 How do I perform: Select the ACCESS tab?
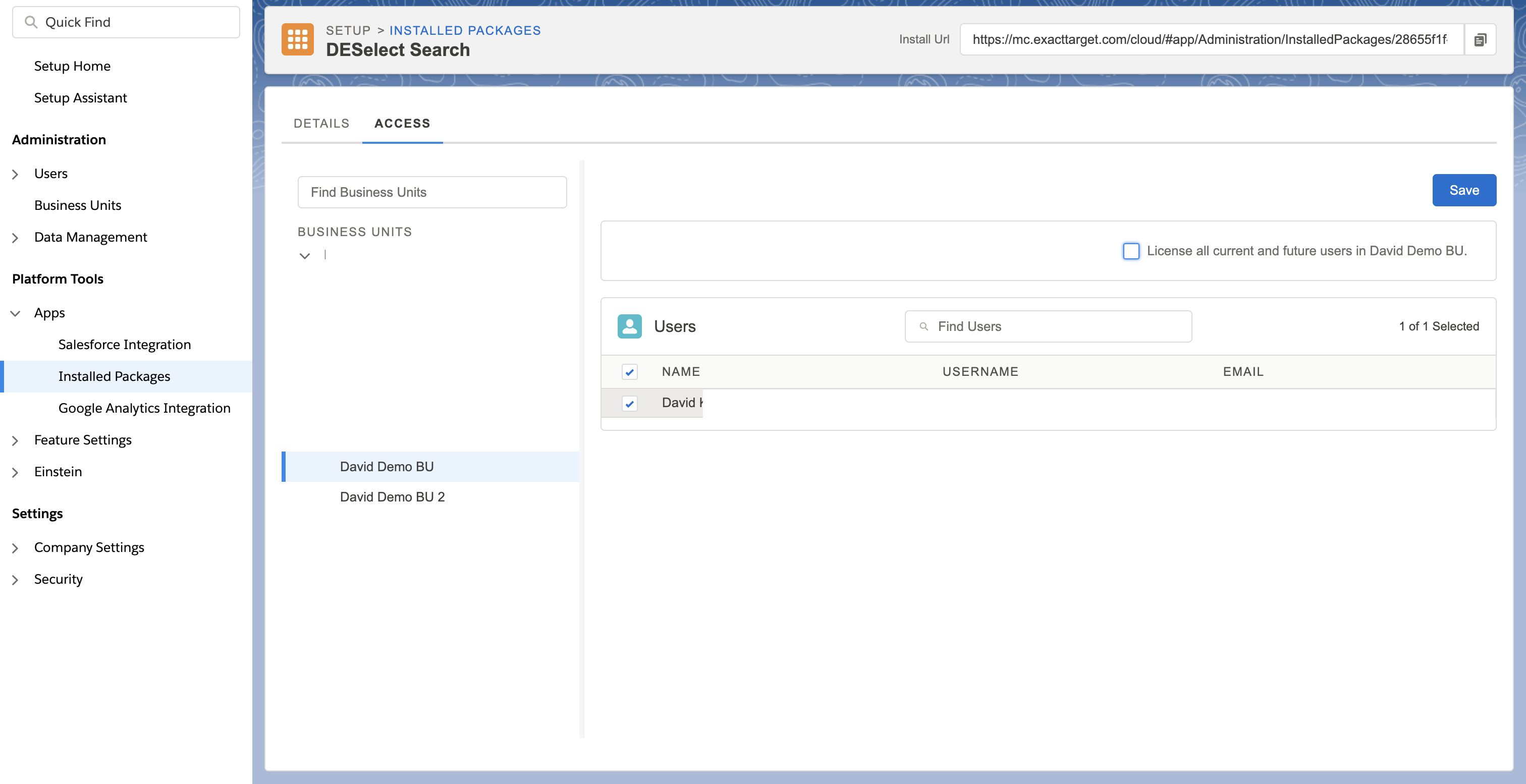point(402,123)
